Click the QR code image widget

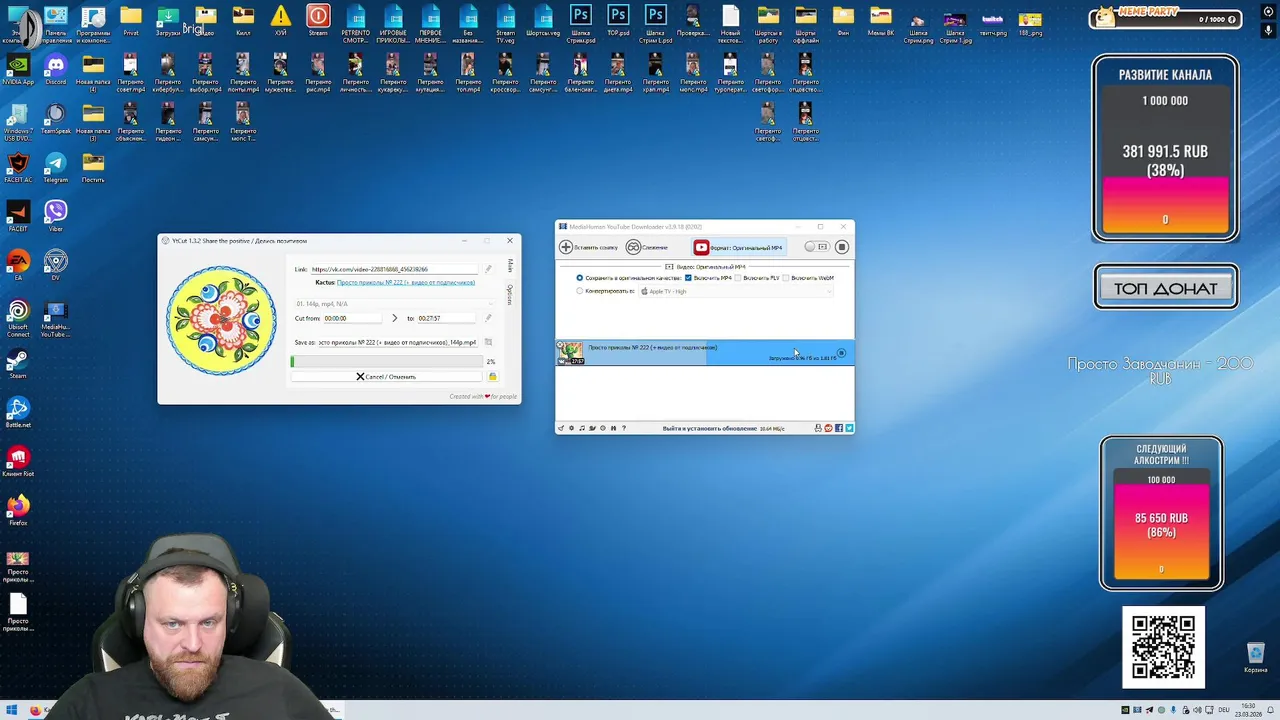point(1163,647)
